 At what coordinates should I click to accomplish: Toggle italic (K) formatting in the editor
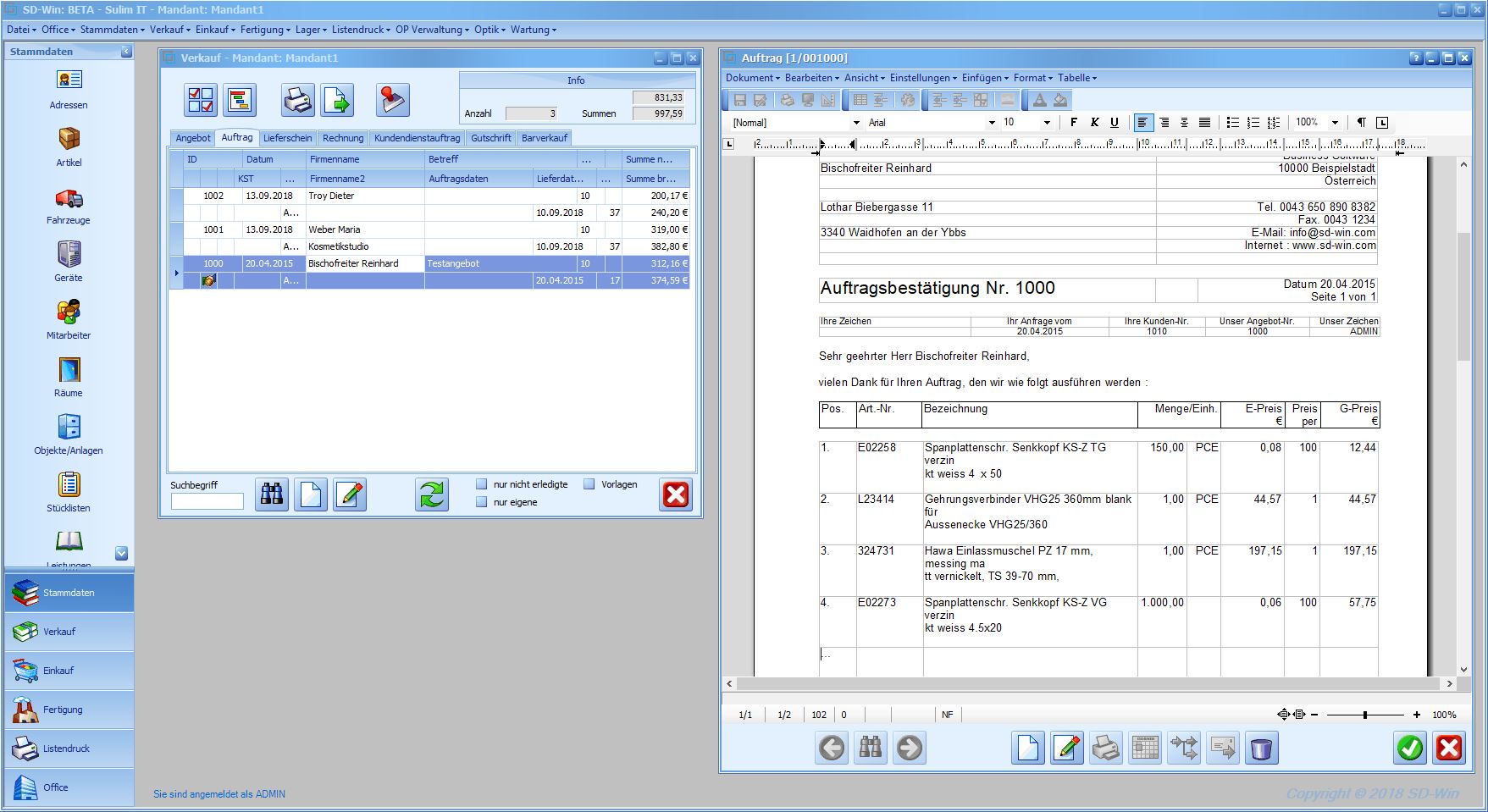click(x=1094, y=123)
